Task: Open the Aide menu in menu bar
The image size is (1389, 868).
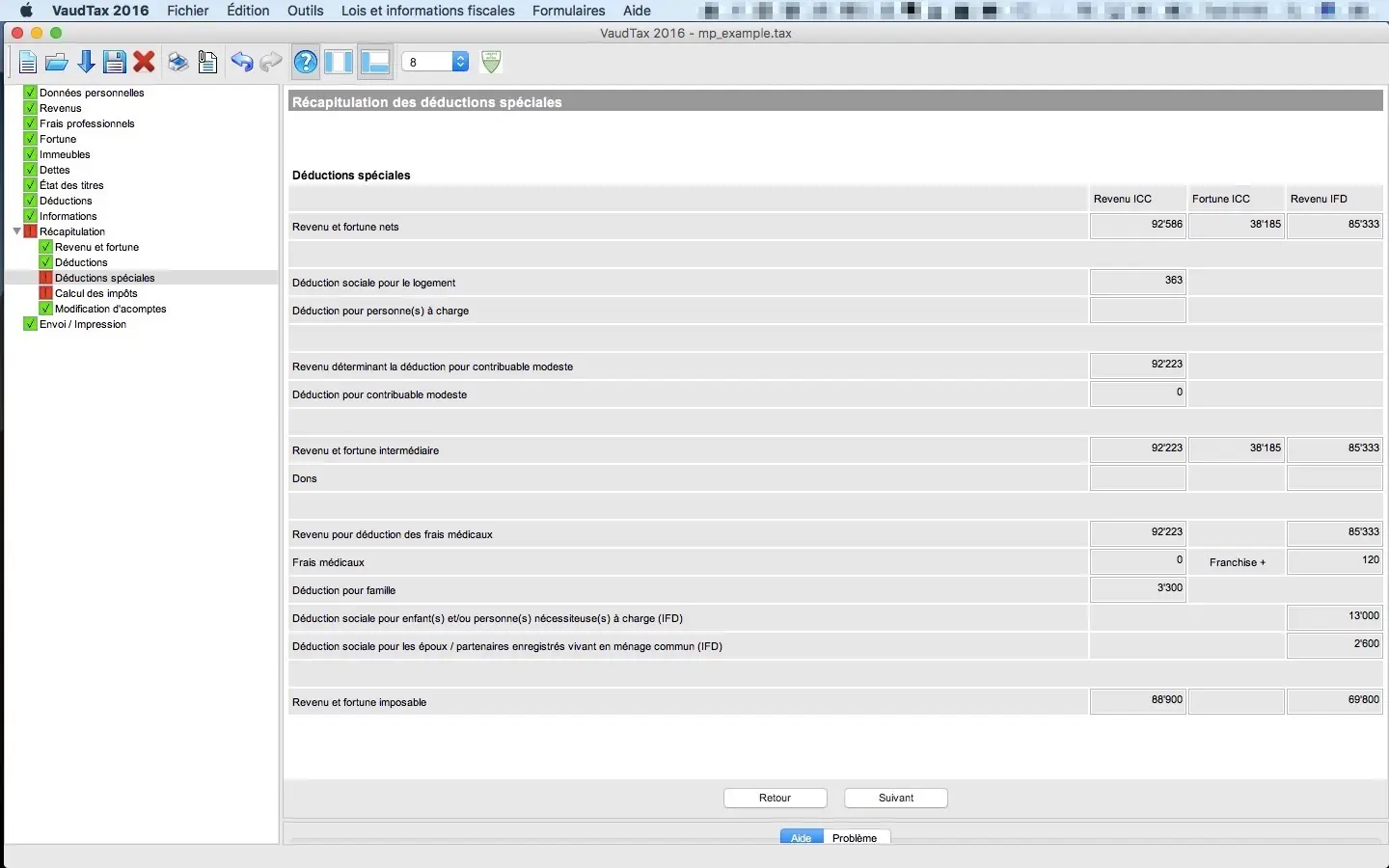Action: (x=637, y=11)
